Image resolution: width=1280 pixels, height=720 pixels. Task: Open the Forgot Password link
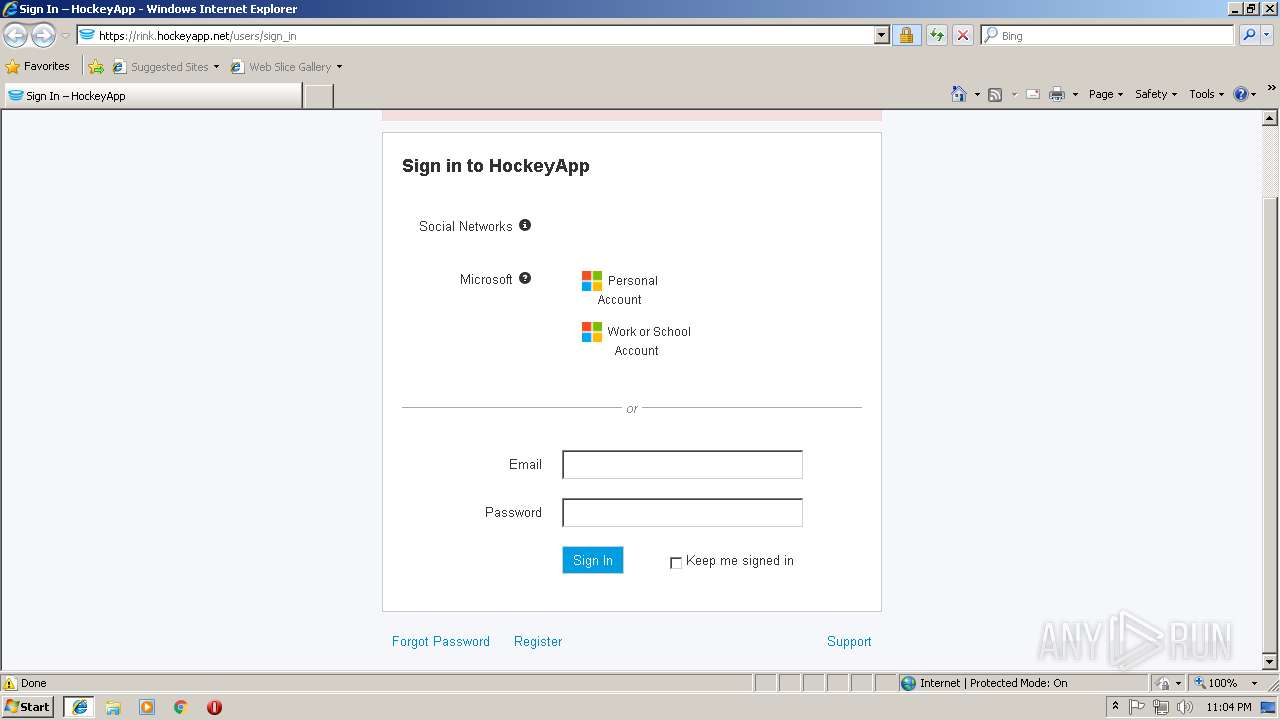click(441, 641)
